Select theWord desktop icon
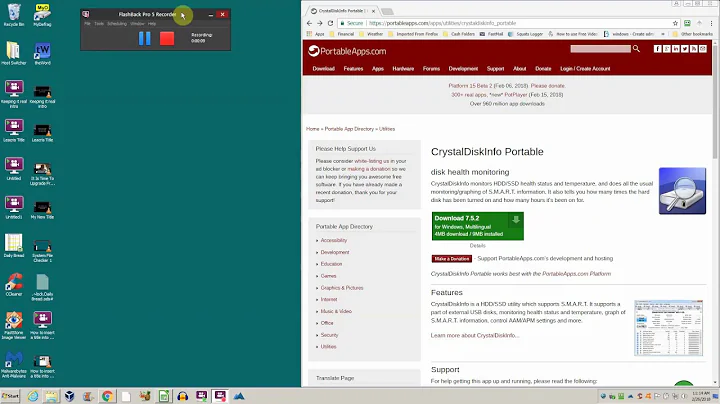The image size is (720, 404). (x=42, y=53)
